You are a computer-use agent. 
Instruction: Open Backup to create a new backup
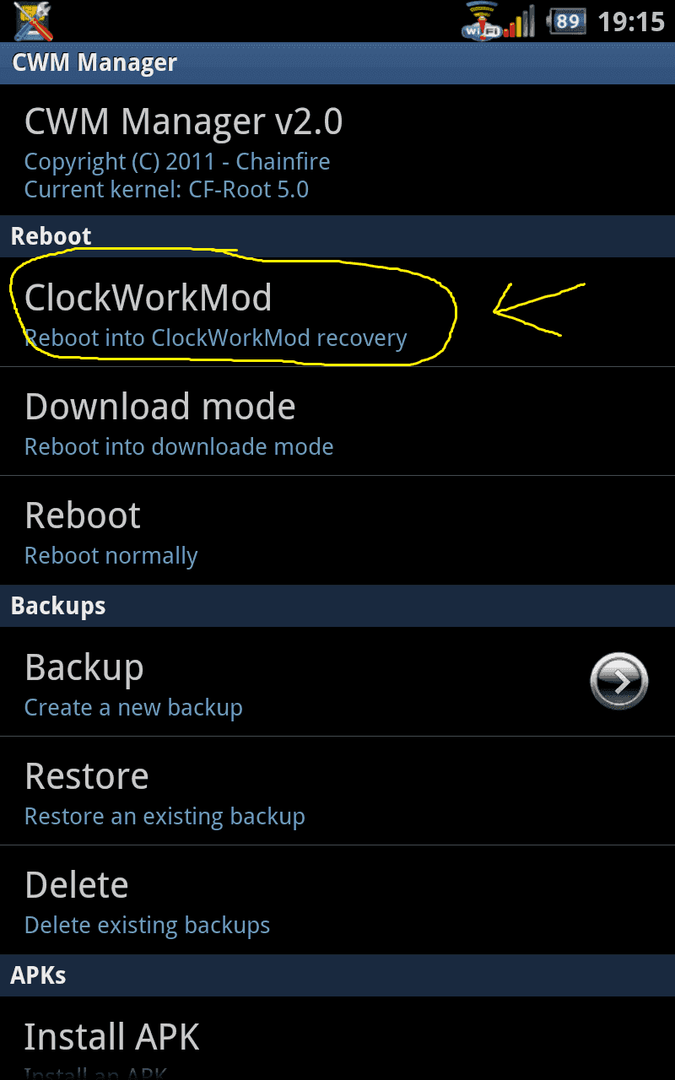338,681
